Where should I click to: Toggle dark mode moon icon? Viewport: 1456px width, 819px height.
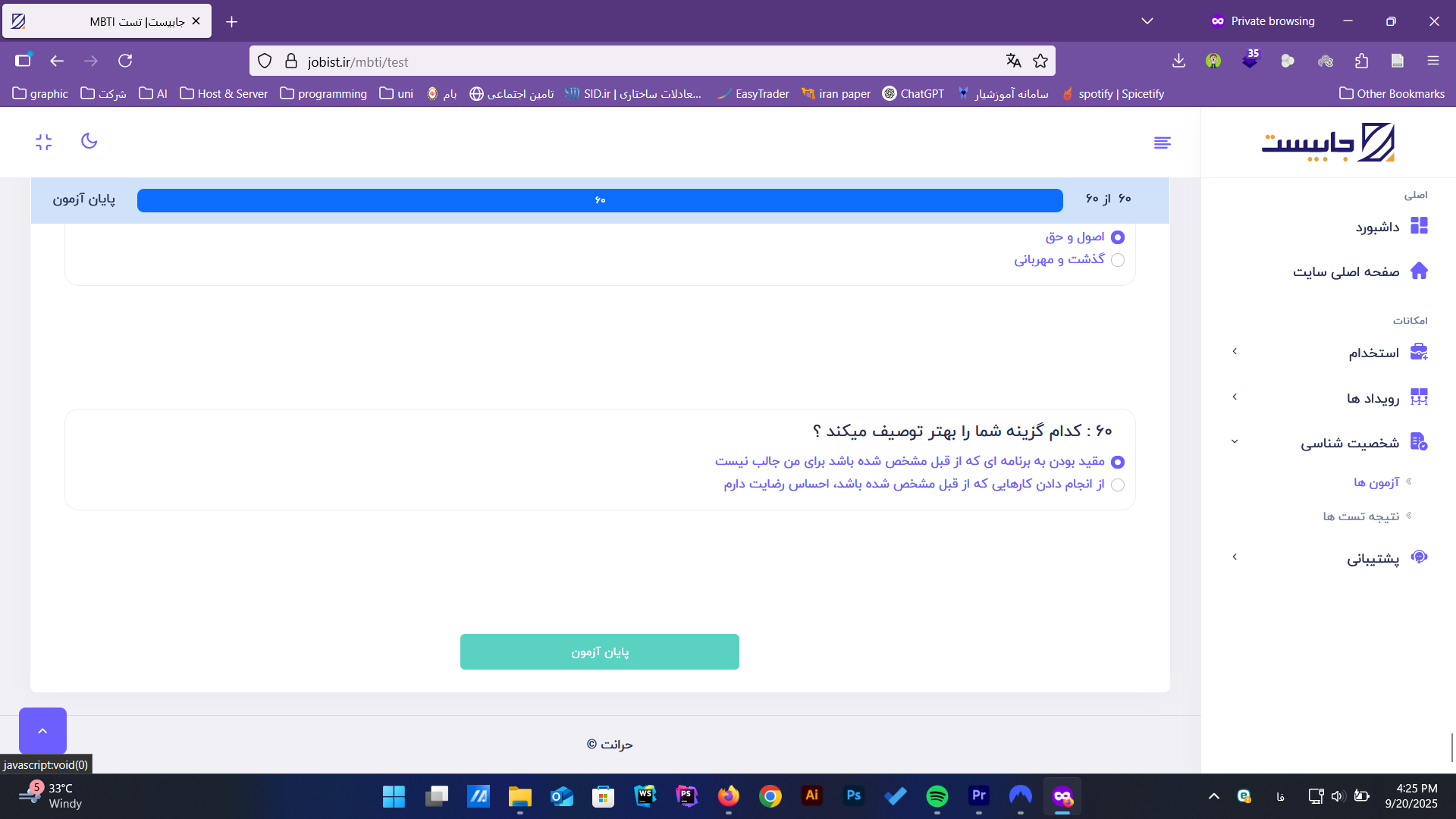[x=89, y=141]
